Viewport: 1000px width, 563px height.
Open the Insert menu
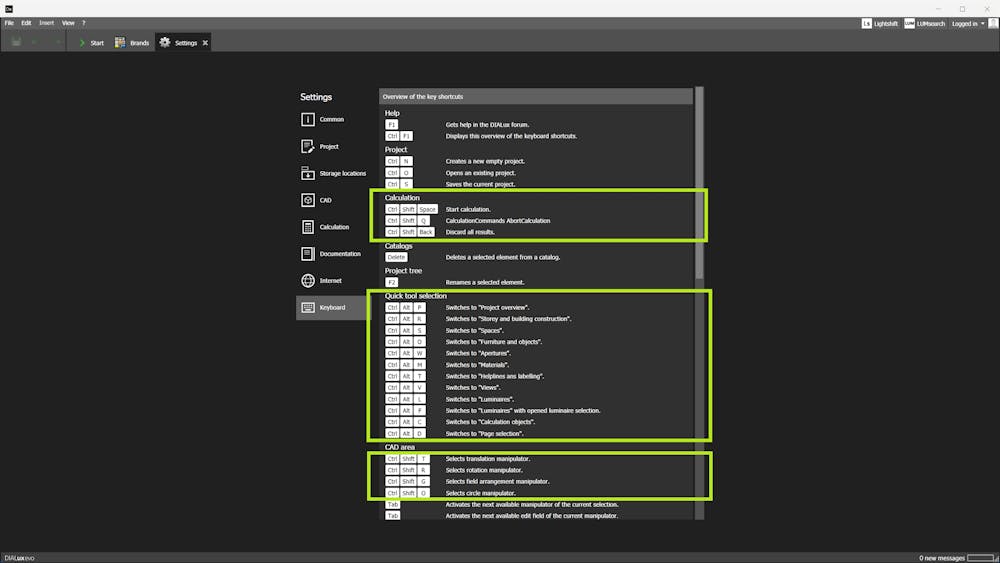[47, 23]
